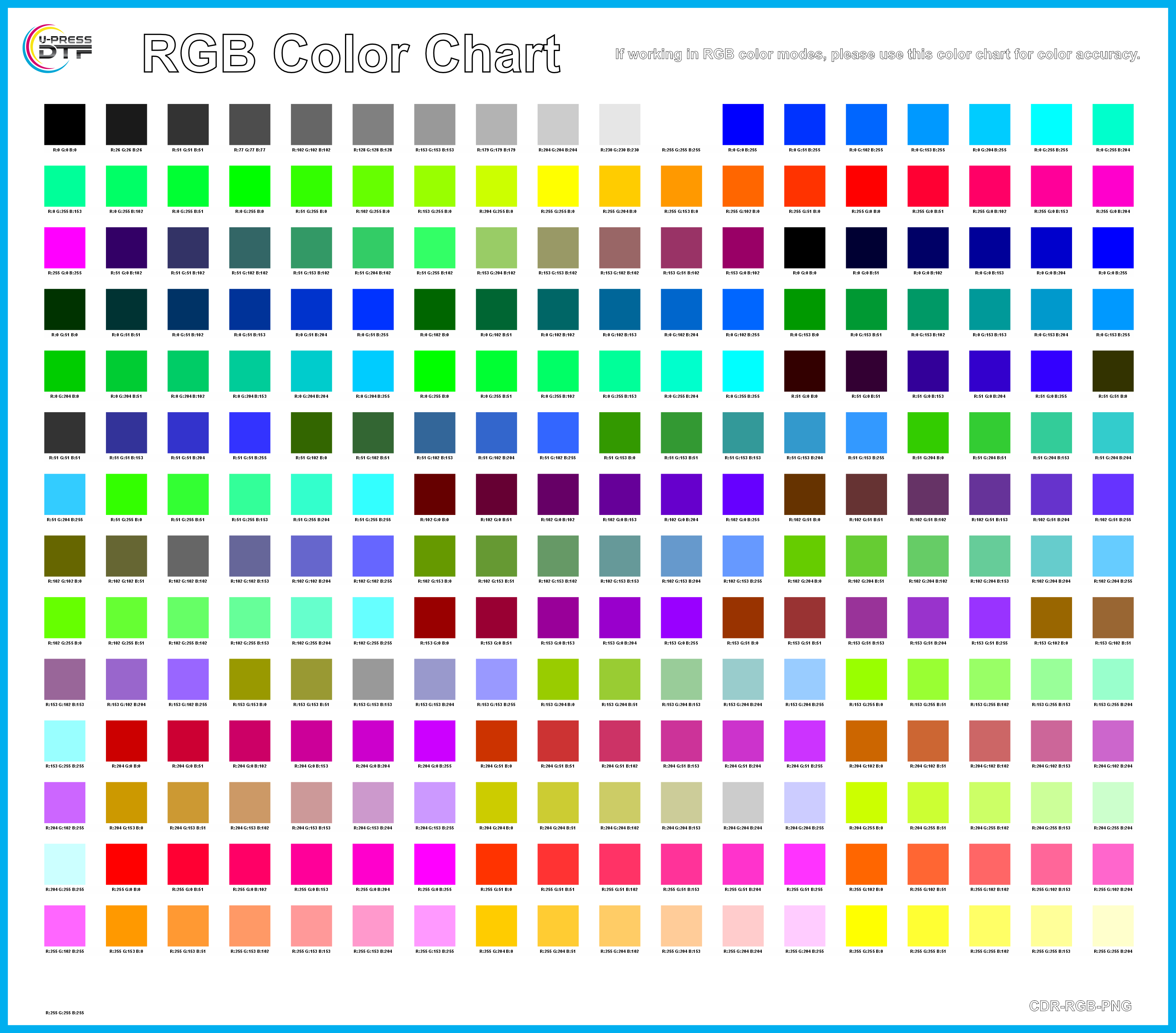Viewport: 1176px width, 1033px height.
Task: Click the 'CDR-RGB-PNG' footer text
Action: [x=1080, y=1005]
